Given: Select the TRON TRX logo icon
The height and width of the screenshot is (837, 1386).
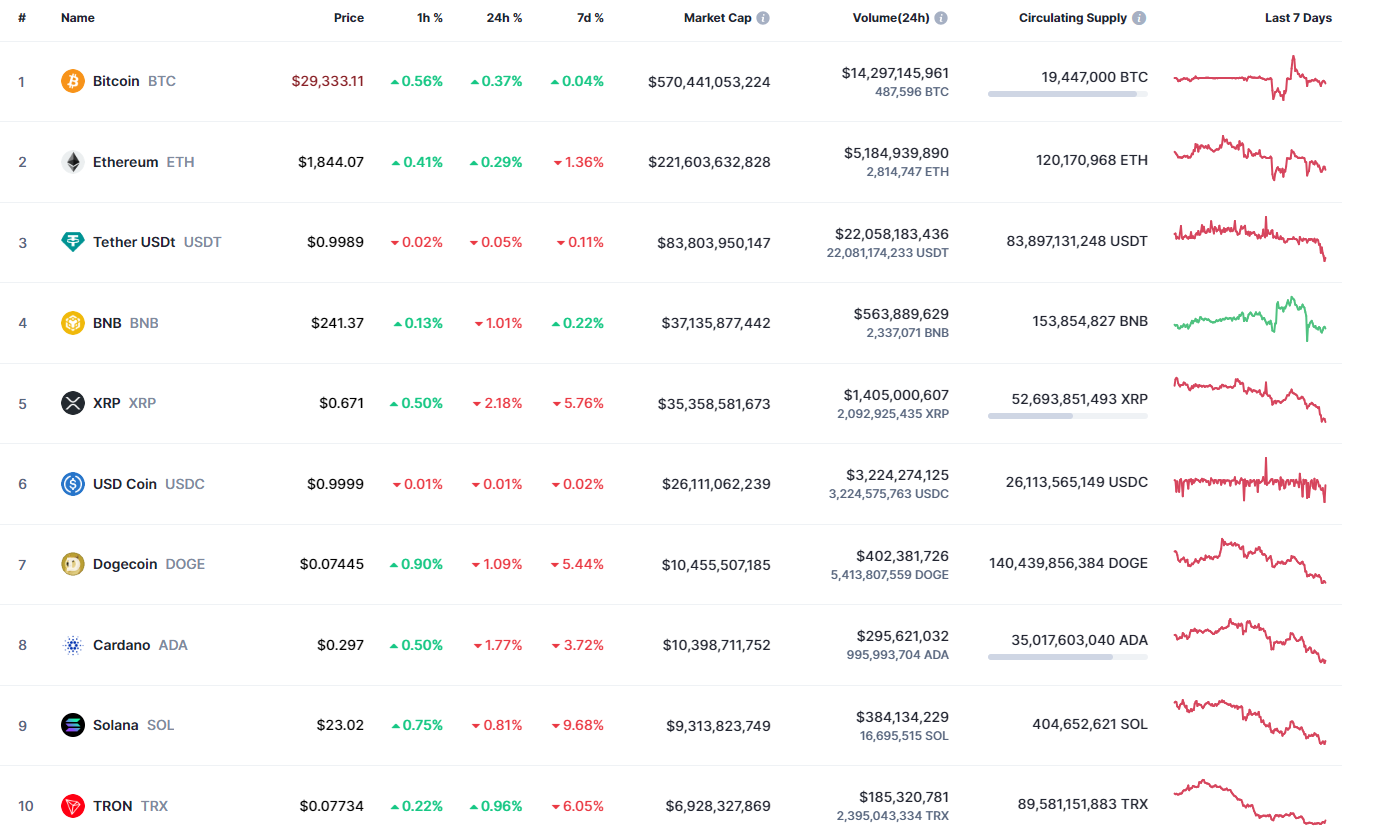Looking at the screenshot, I should 72,805.
